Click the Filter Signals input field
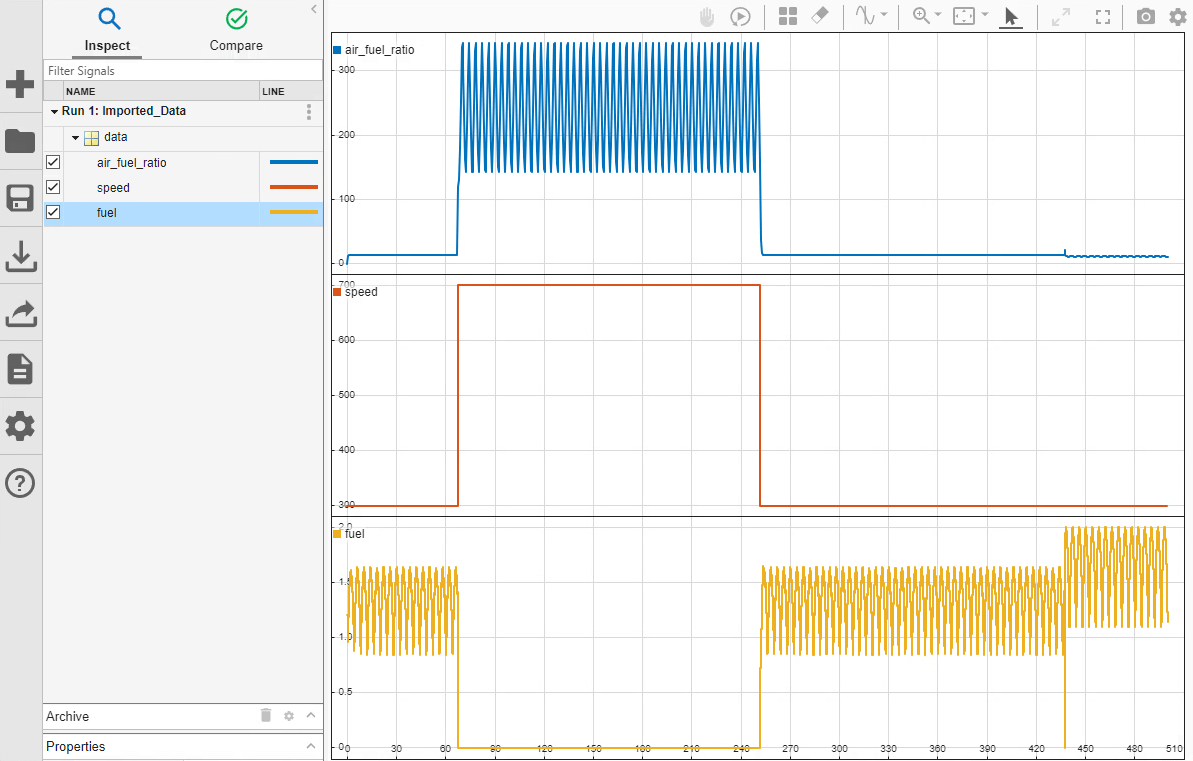 183,70
